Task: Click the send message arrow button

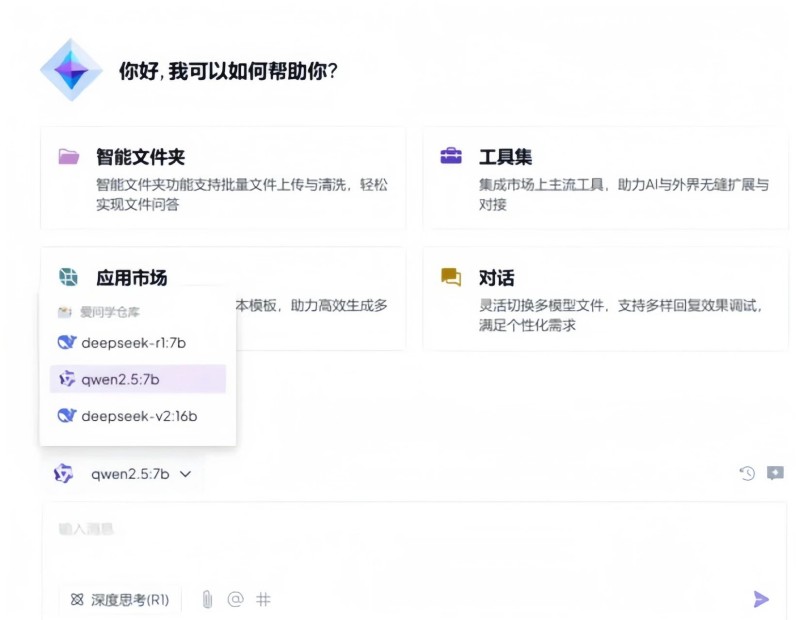Action: pyautogui.click(x=761, y=599)
